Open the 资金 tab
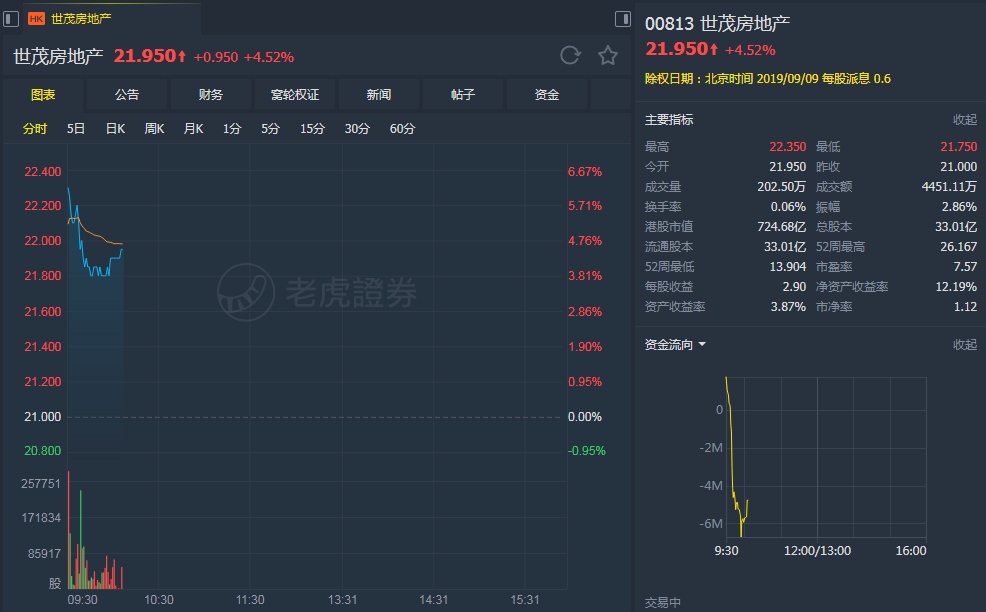 pyautogui.click(x=547, y=95)
